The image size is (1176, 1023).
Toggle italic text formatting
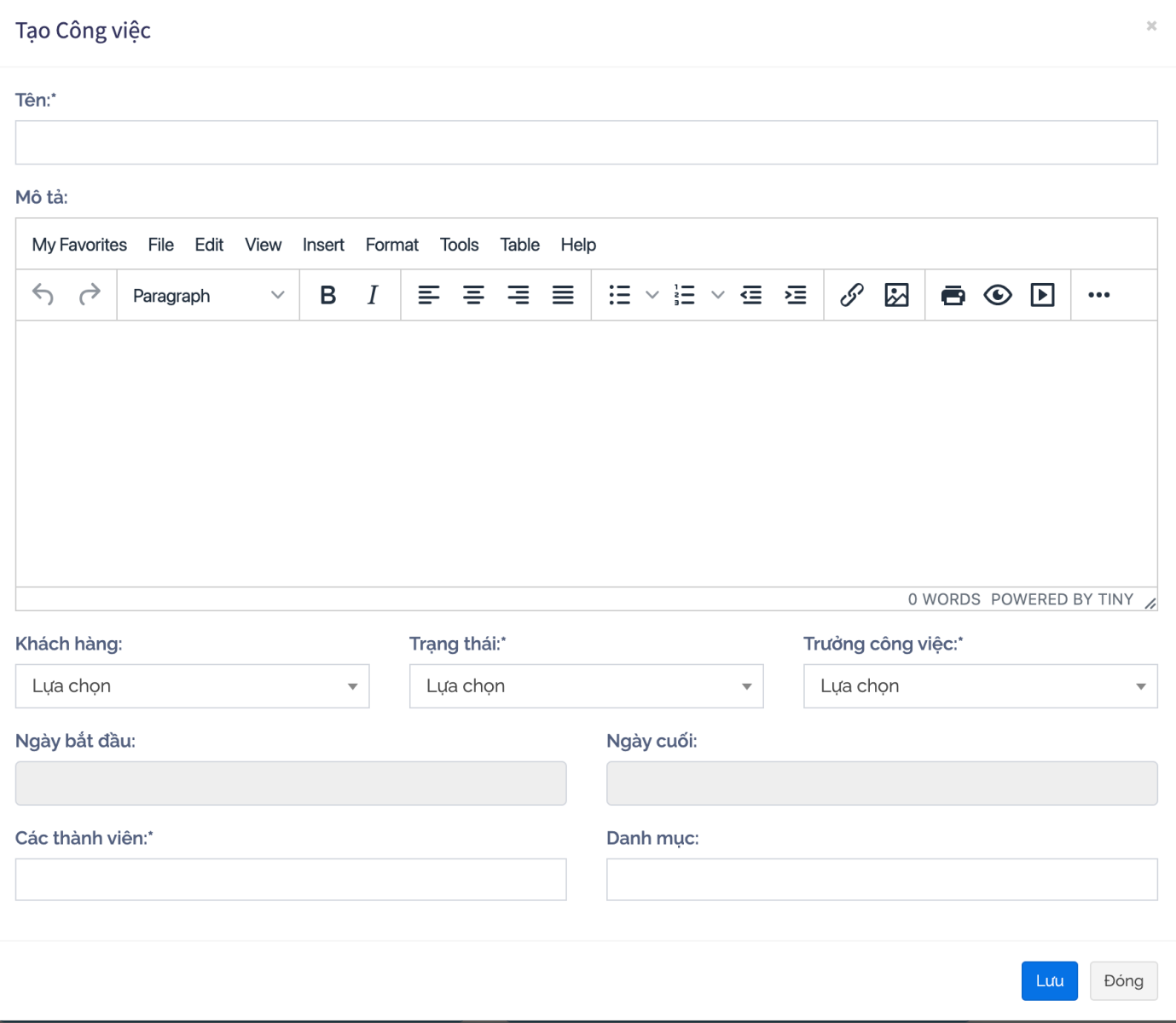pyautogui.click(x=372, y=295)
